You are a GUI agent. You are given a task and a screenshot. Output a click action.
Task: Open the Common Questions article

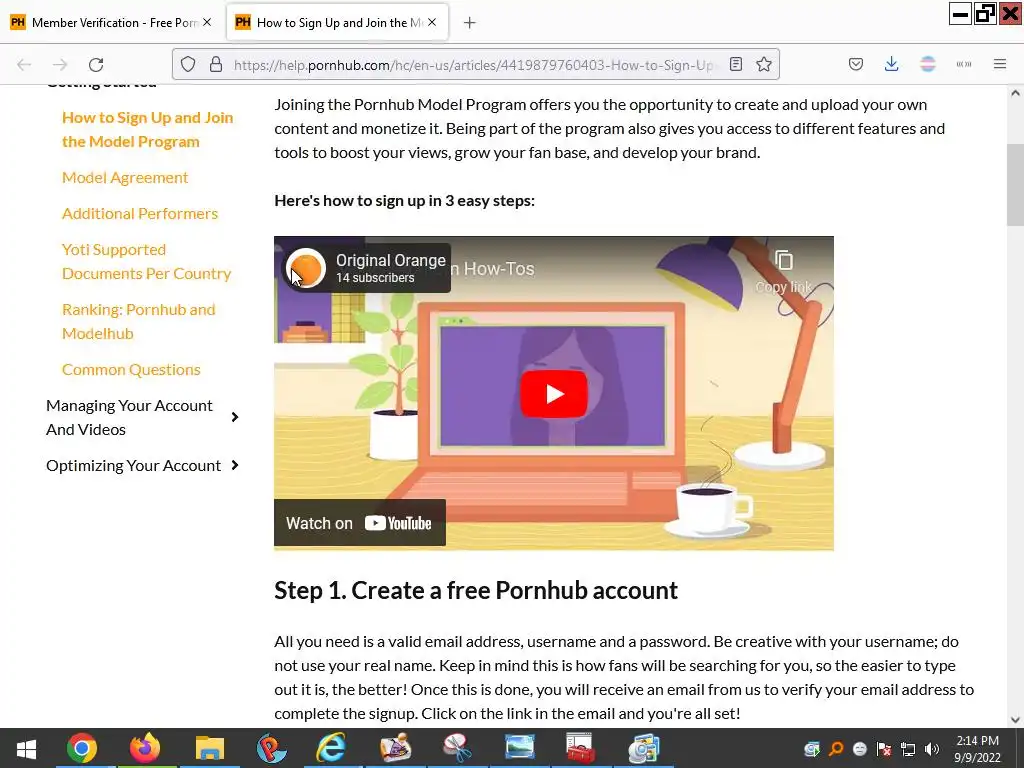(x=131, y=370)
